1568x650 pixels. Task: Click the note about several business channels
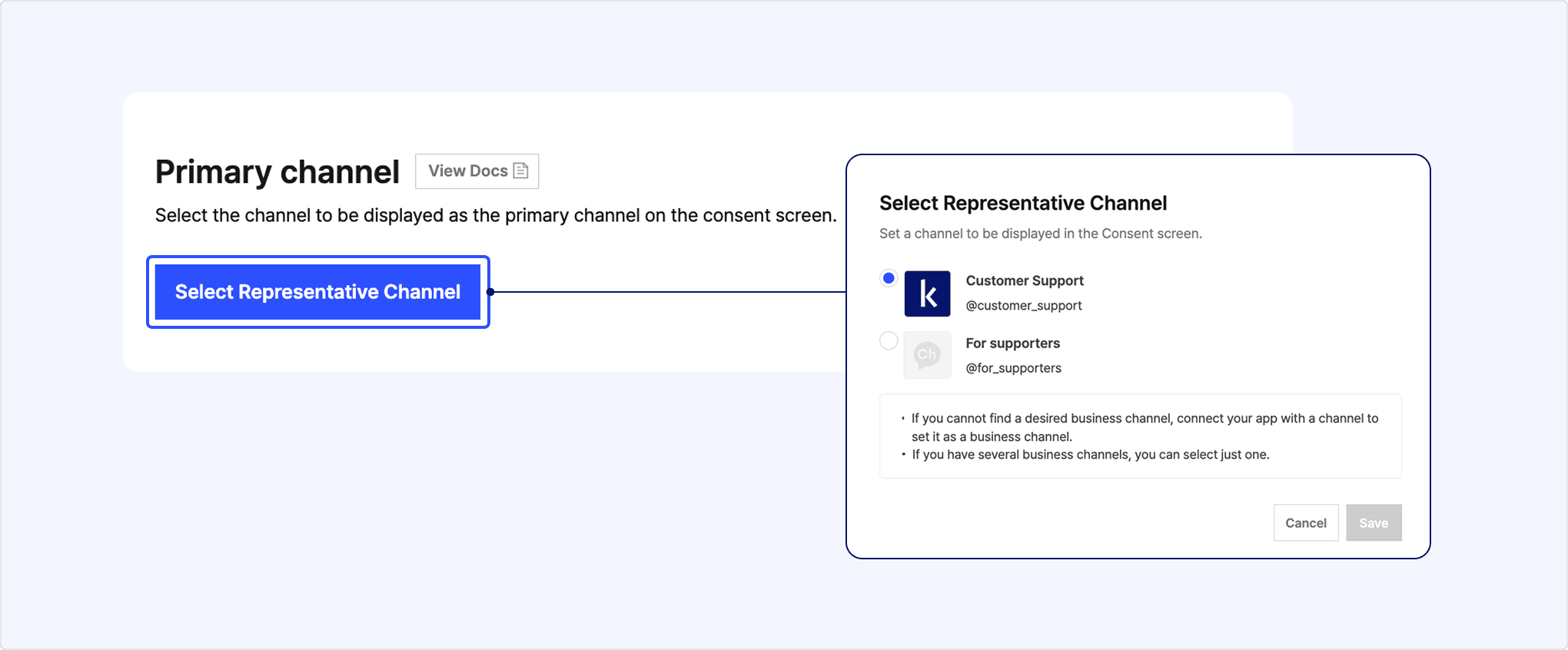(1090, 455)
